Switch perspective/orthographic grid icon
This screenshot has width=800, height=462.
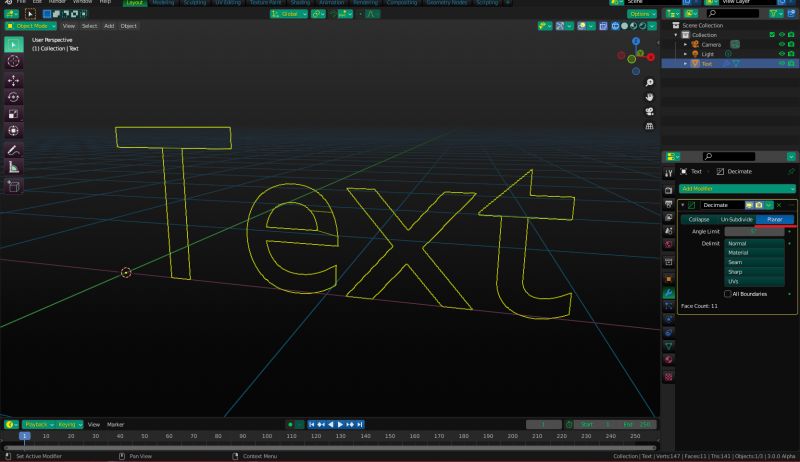[x=649, y=125]
